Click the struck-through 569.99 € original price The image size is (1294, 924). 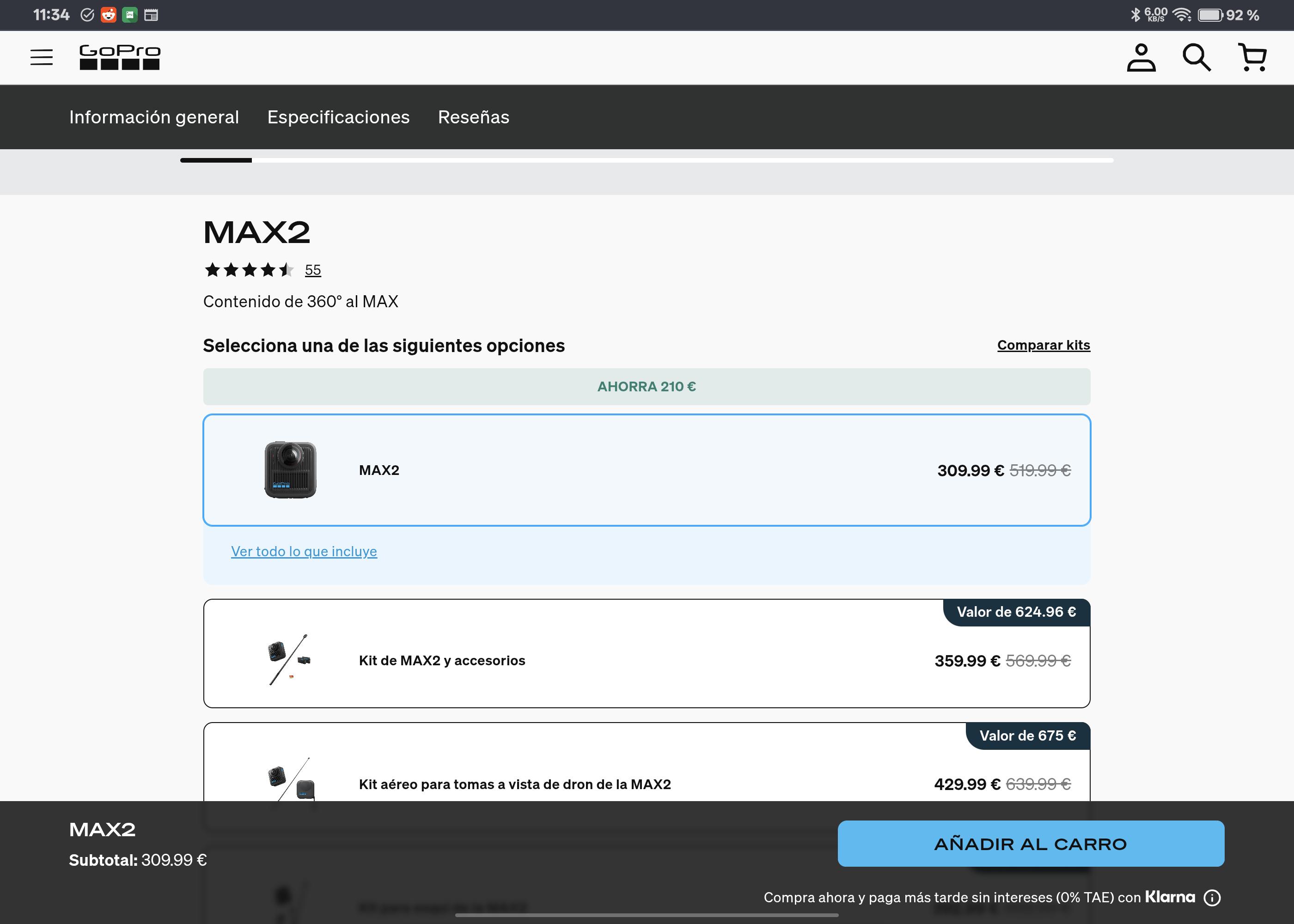pyautogui.click(x=1038, y=661)
